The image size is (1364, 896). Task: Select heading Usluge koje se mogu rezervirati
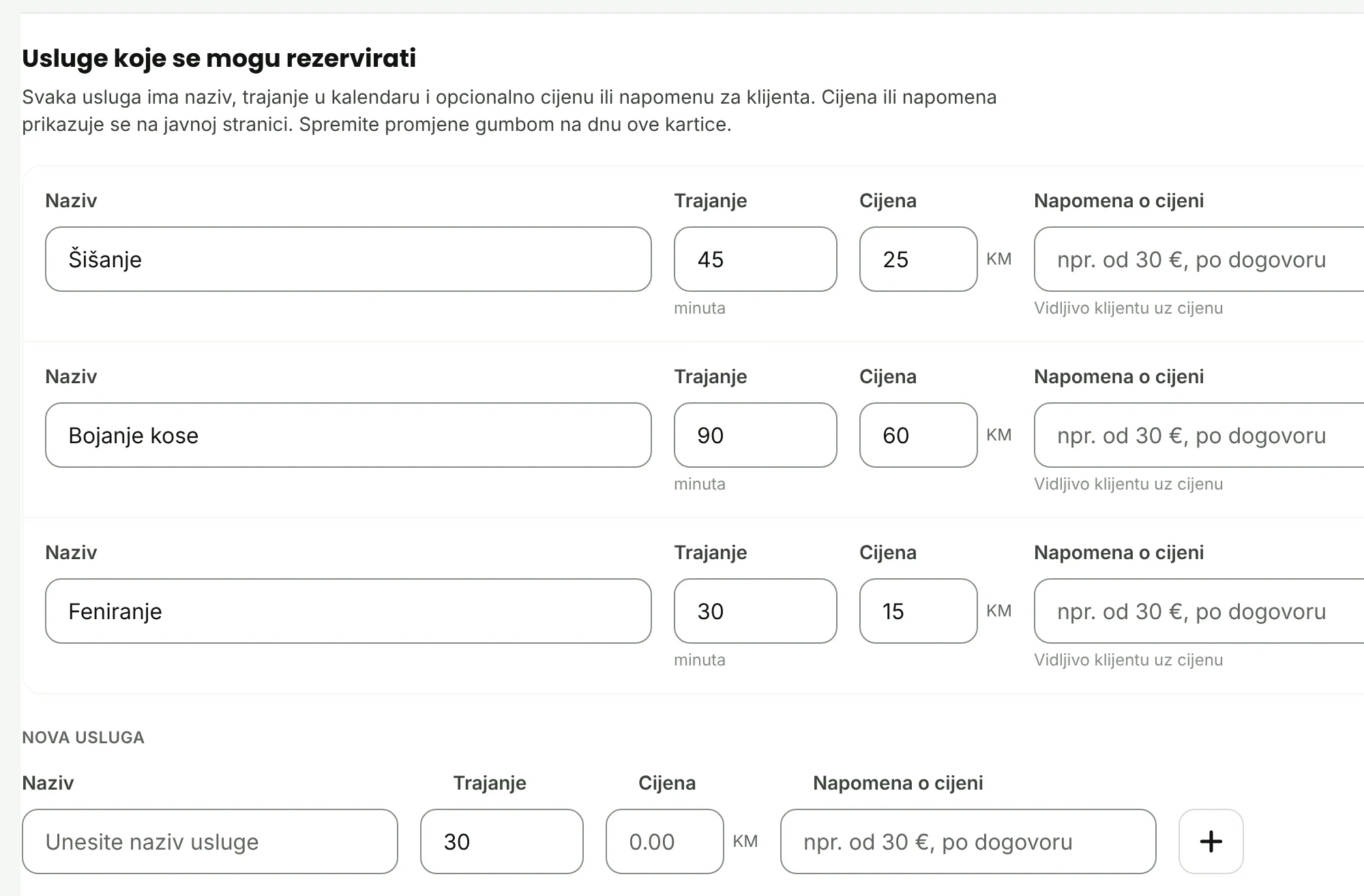click(x=219, y=58)
